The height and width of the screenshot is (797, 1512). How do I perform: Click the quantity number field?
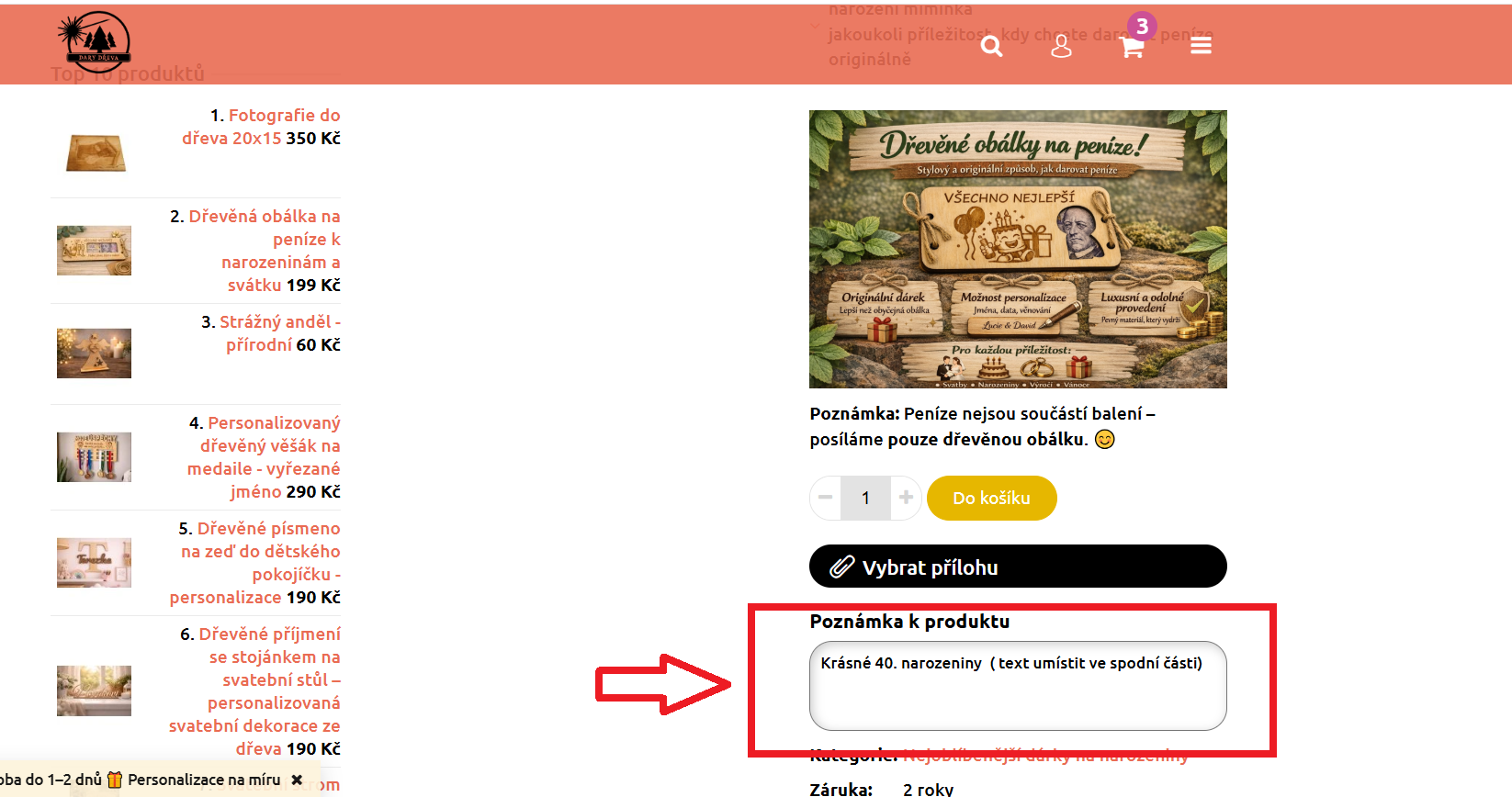click(x=865, y=498)
